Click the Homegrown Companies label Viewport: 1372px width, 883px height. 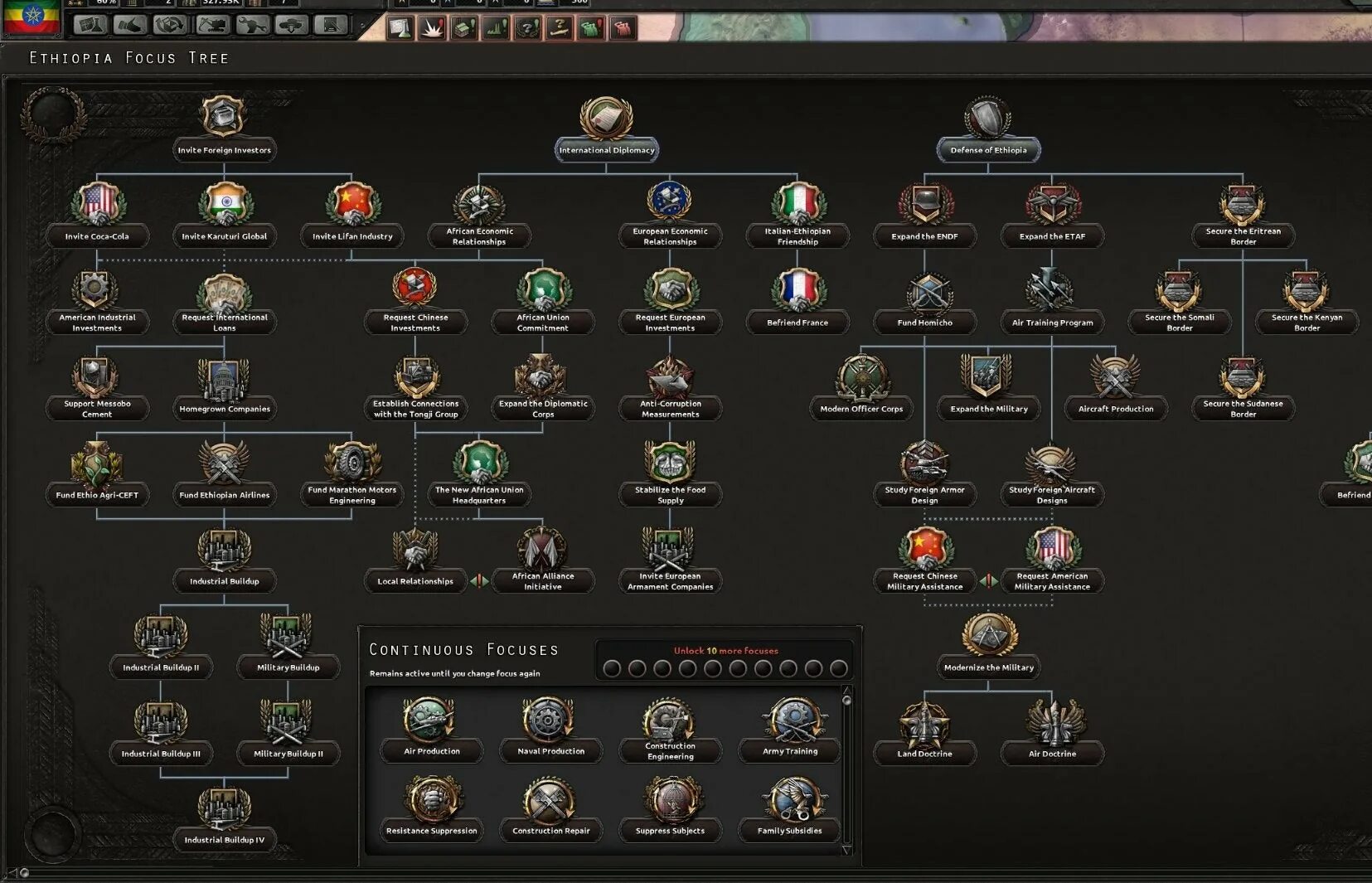pyautogui.click(x=224, y=409)
